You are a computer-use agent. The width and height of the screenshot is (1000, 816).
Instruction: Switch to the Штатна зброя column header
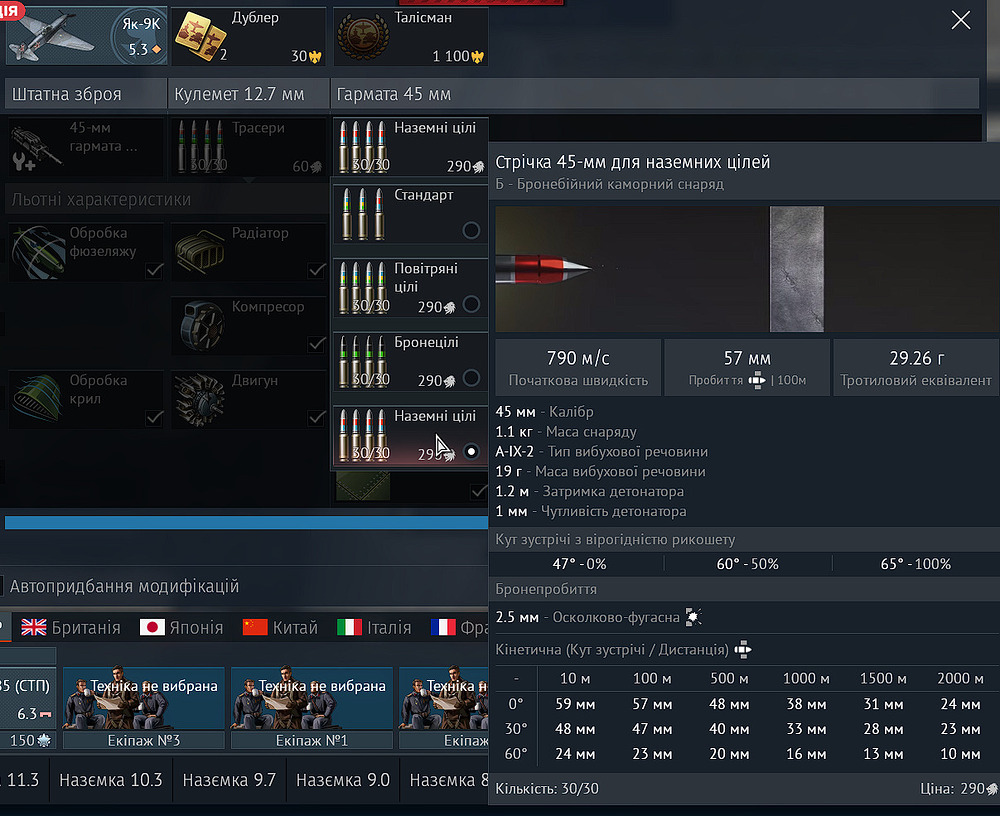click(x=85, y=94)
